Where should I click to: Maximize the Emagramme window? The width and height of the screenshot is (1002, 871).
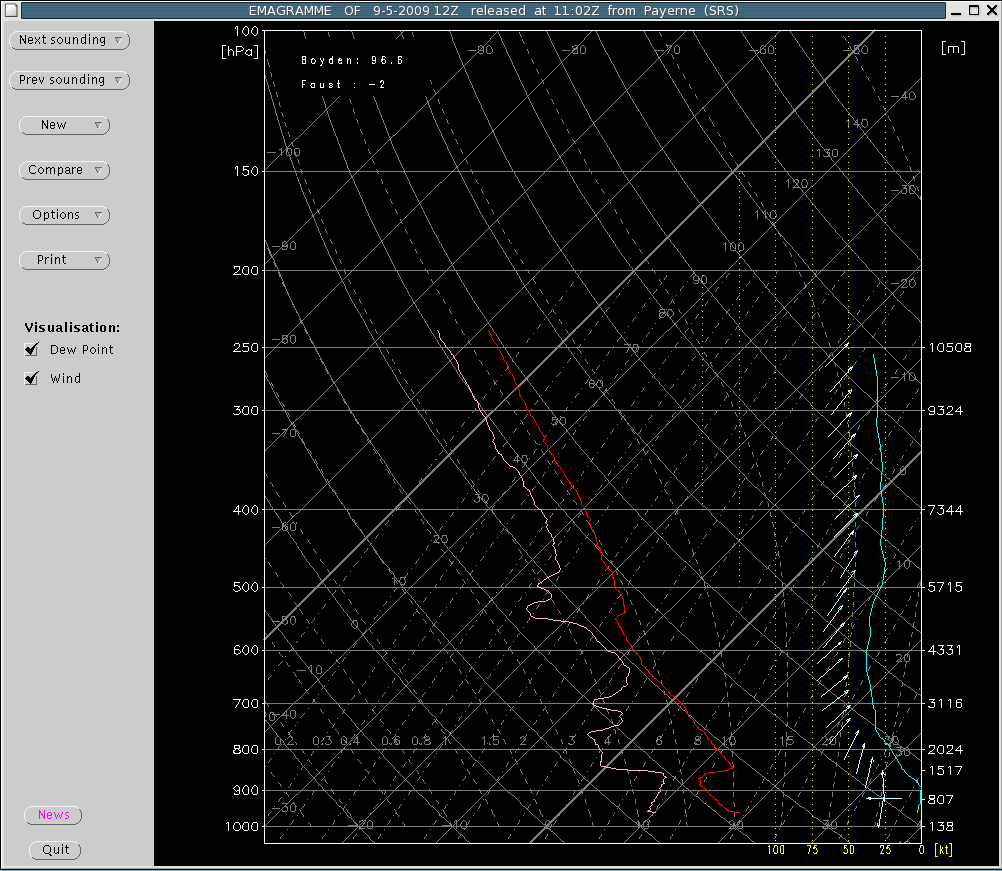(974, 10)
